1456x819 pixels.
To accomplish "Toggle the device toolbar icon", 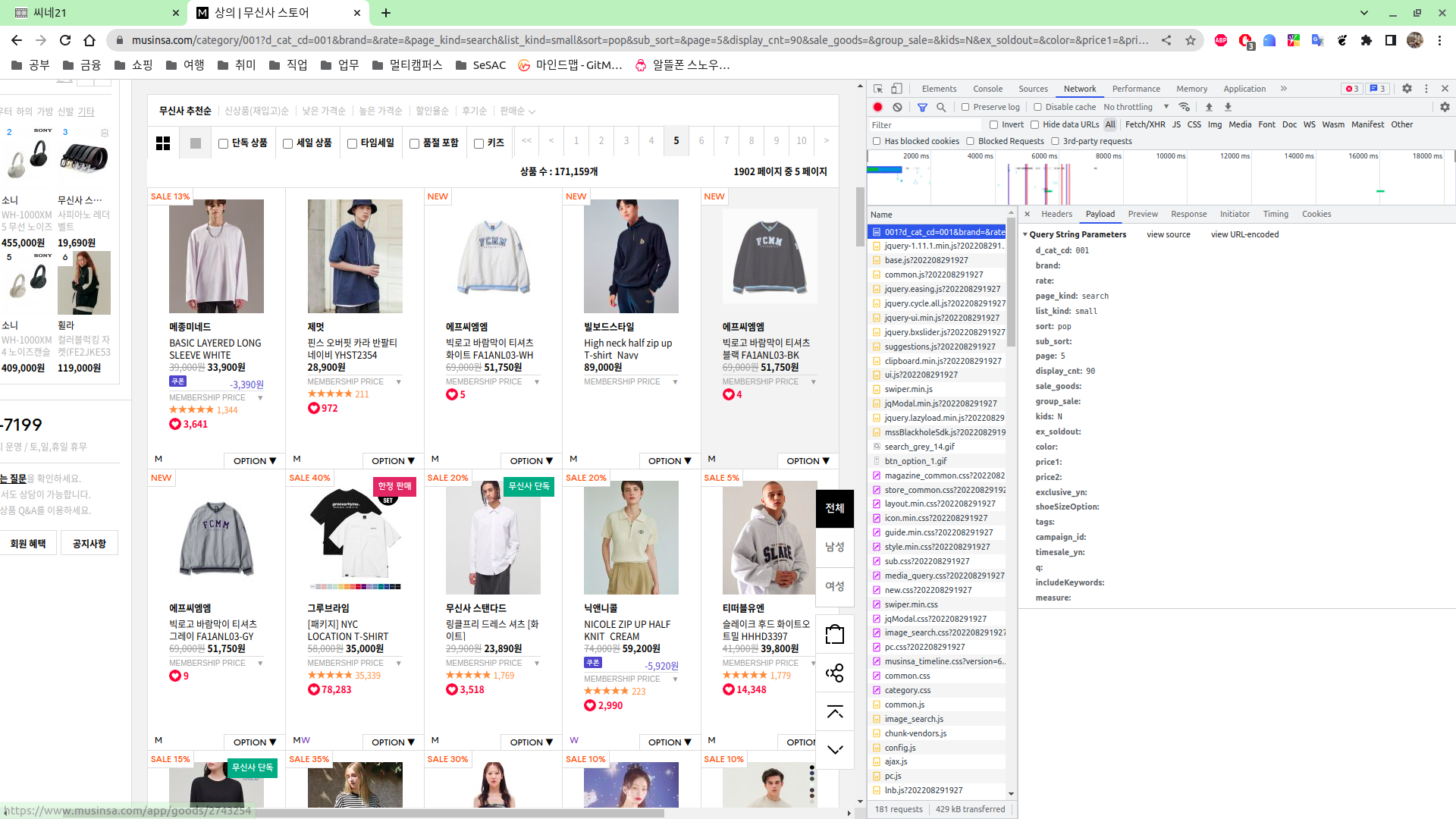I will tap(896, 89).
